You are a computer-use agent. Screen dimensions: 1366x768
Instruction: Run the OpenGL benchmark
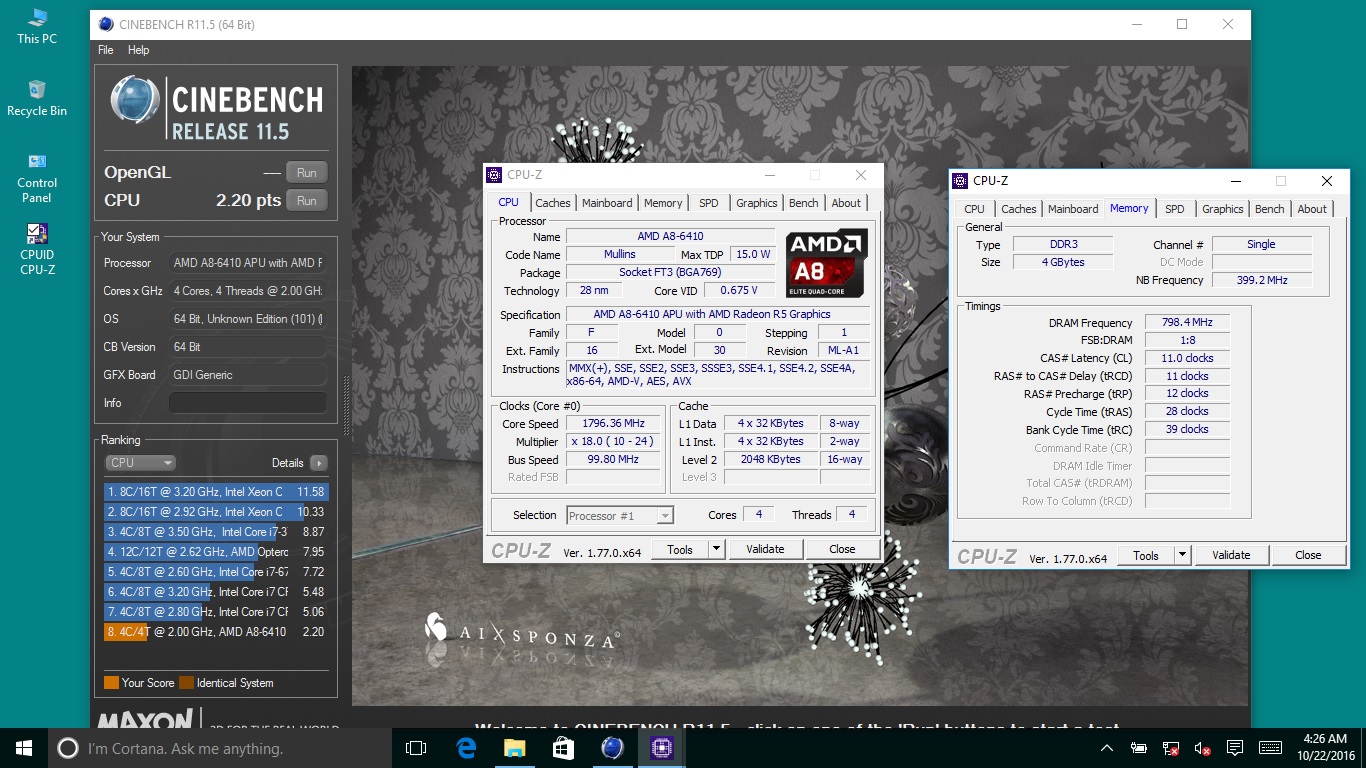coord(307,173)
